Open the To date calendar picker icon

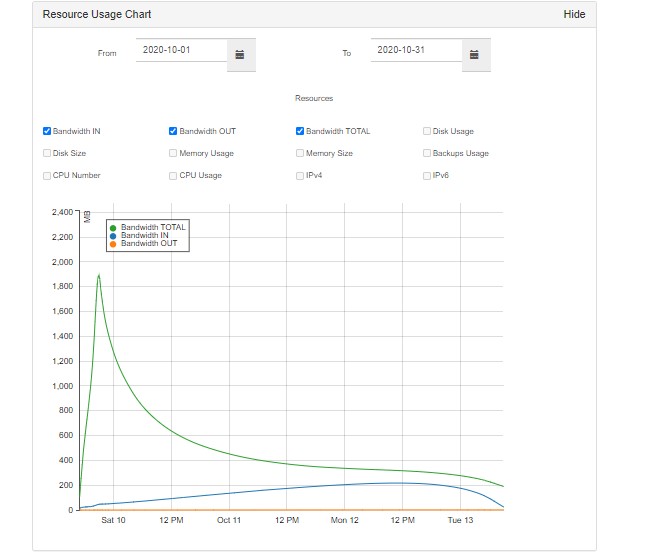[x=474, y=54]
